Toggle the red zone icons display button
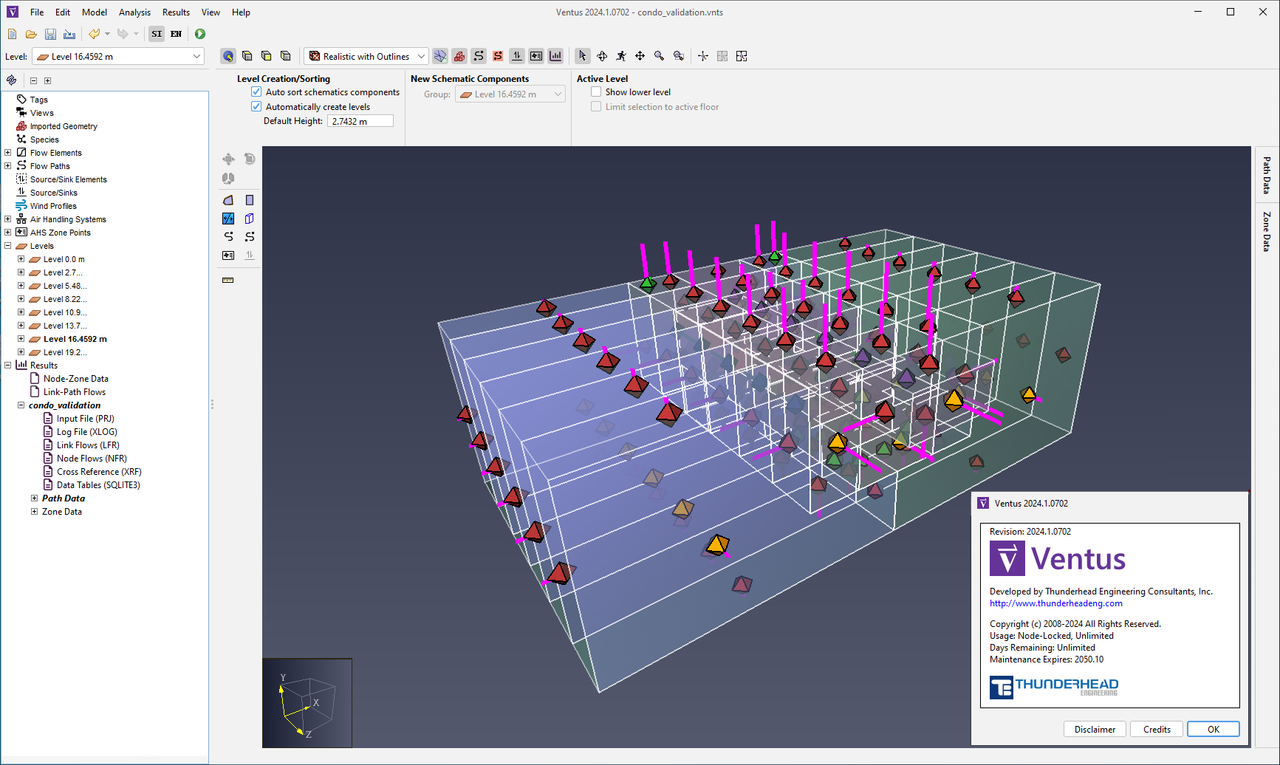Viewport: 1280px width, 765px height. [459, 56]
